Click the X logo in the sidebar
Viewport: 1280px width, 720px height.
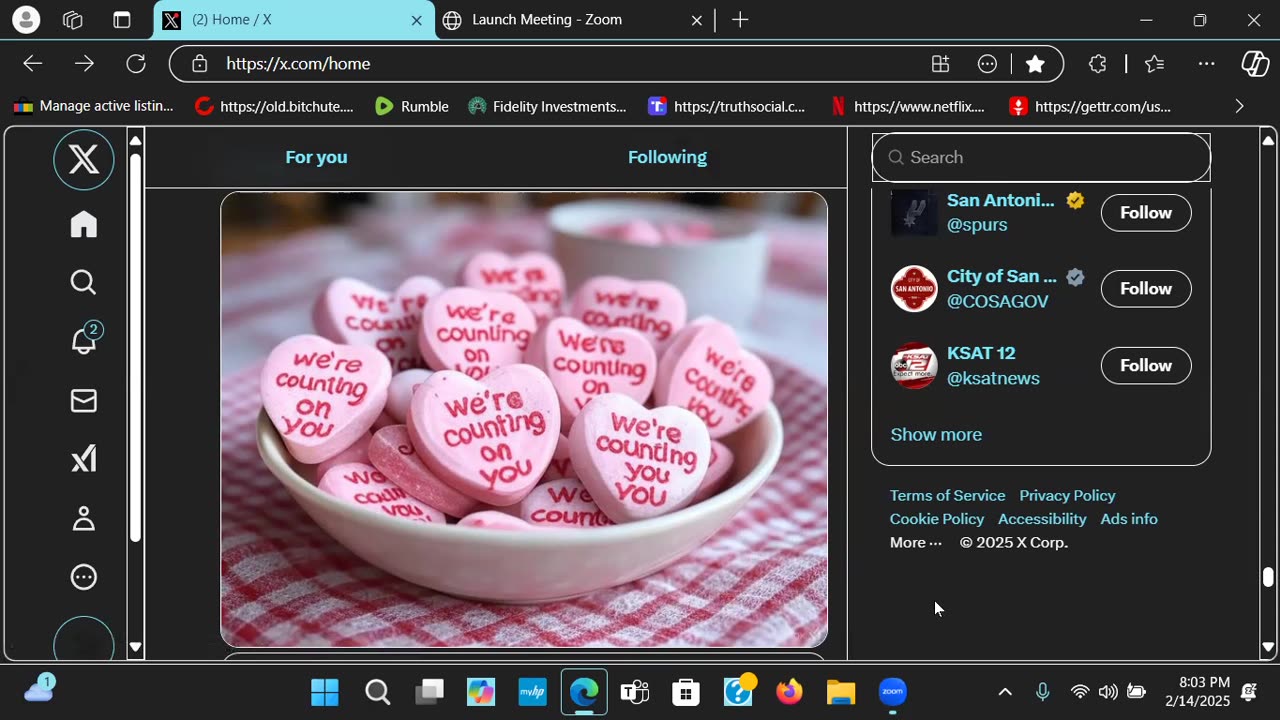(x=84, y=160)
